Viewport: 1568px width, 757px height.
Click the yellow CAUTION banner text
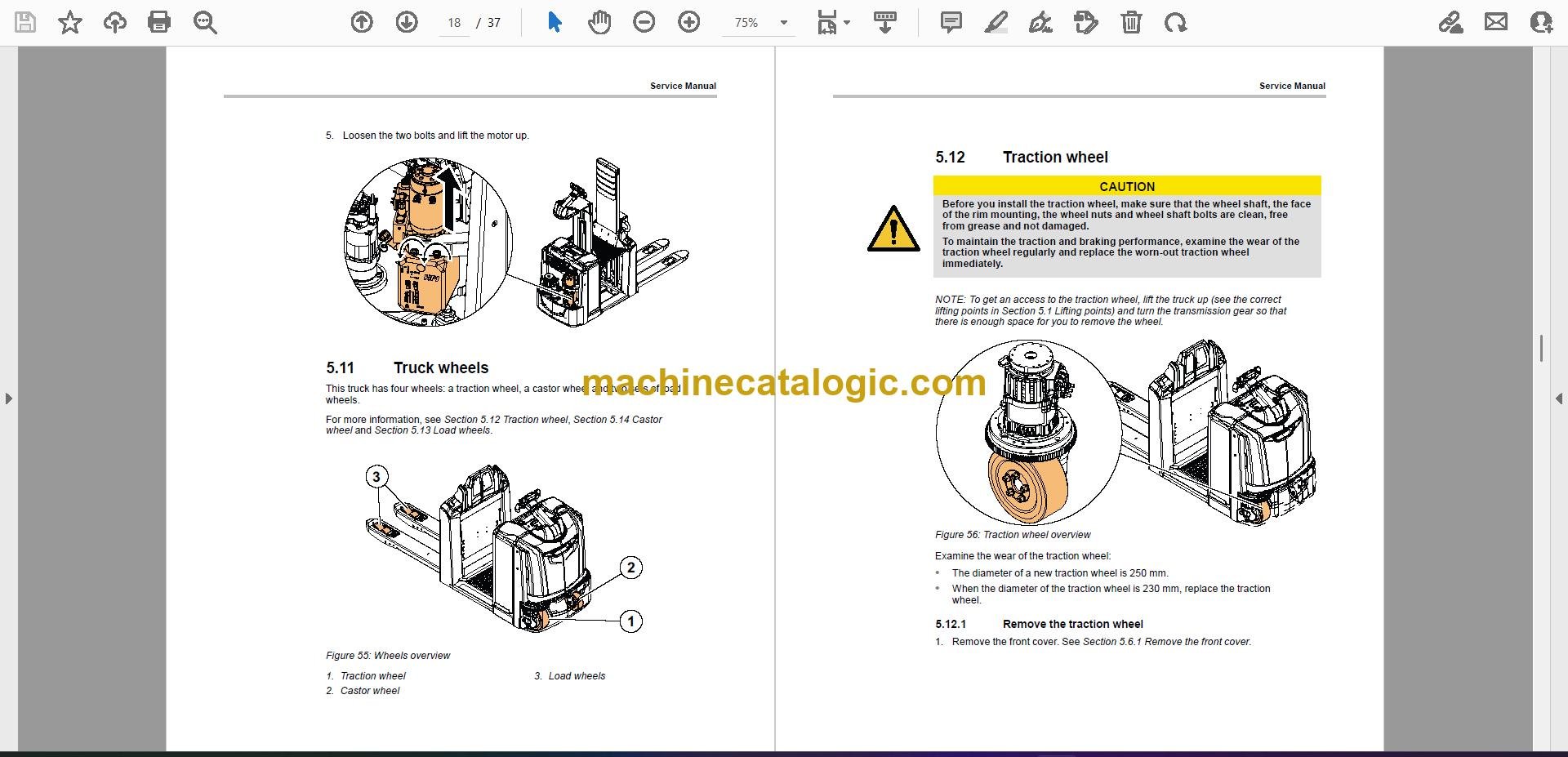(1127, 186)
